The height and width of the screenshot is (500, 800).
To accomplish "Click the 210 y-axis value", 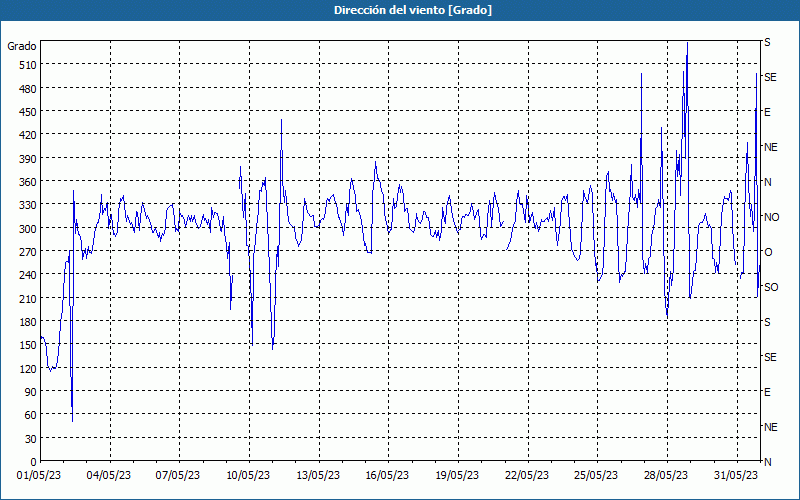I will tap(28, 298).
